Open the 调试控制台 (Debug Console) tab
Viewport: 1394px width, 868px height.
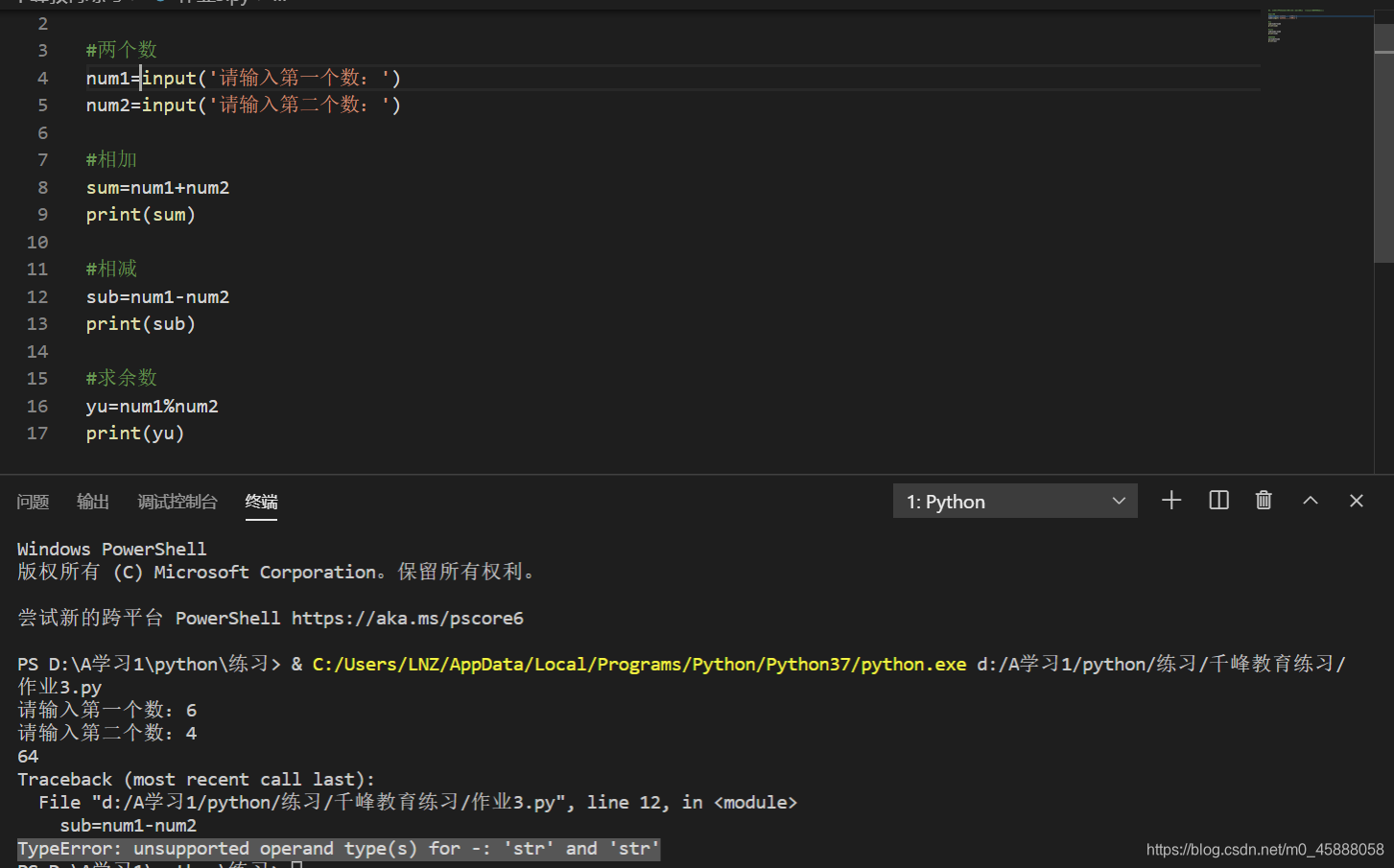(x=177, y=501)
